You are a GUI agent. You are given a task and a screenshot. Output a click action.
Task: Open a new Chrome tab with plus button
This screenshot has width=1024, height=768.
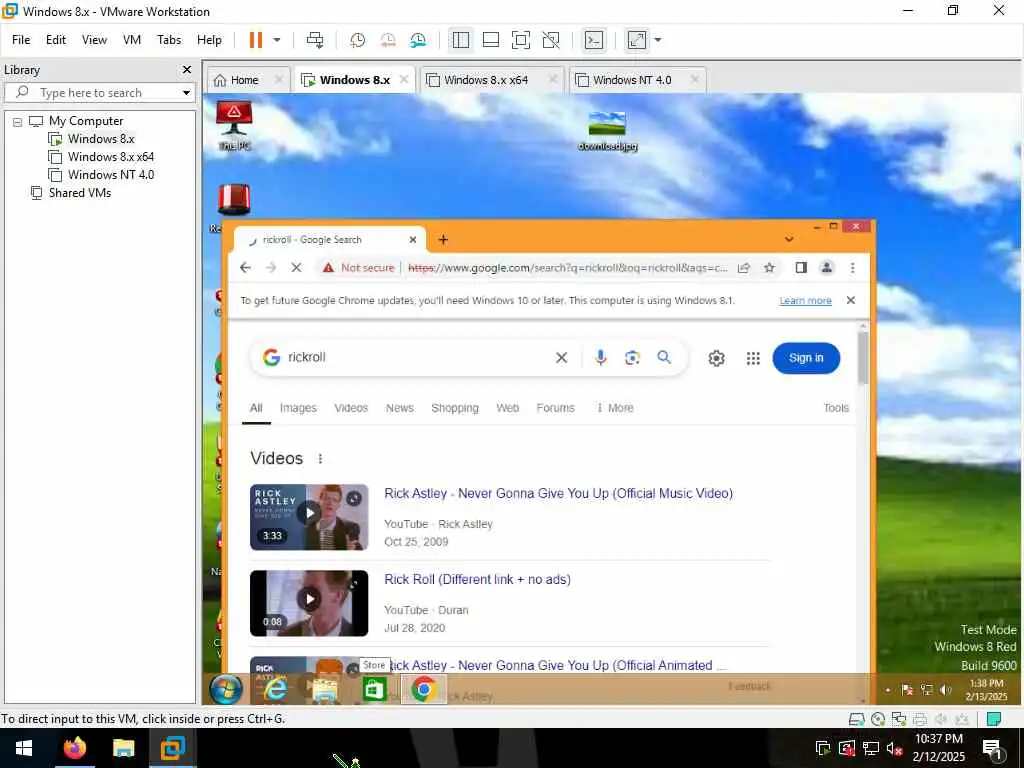[x=443, y=240]
